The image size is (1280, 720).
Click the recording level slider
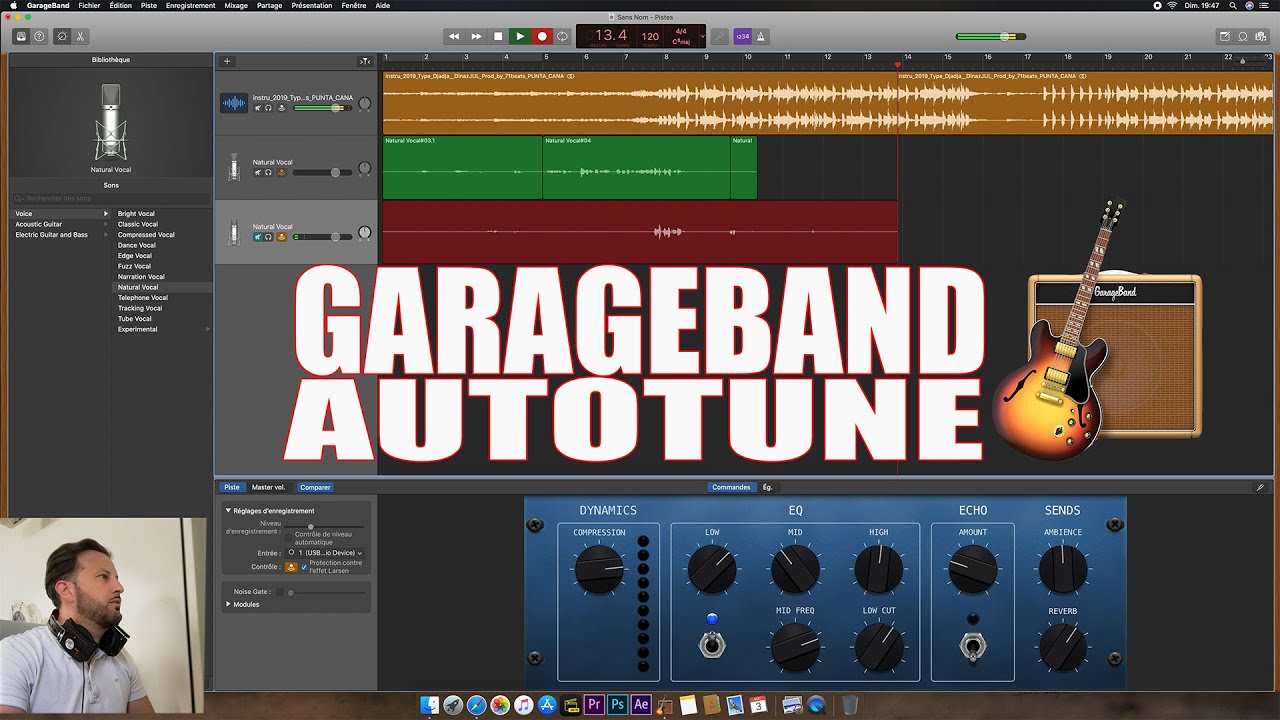(324, 526)
